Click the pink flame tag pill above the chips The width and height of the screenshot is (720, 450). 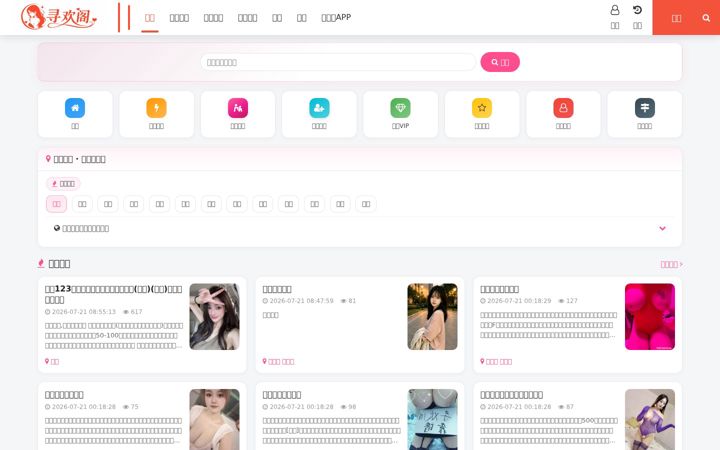(63, 184)
